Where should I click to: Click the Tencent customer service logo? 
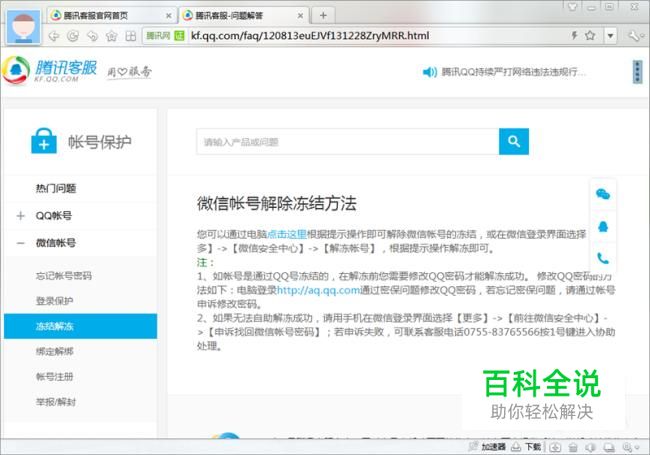pyautogui.click(x=50, y=70)
